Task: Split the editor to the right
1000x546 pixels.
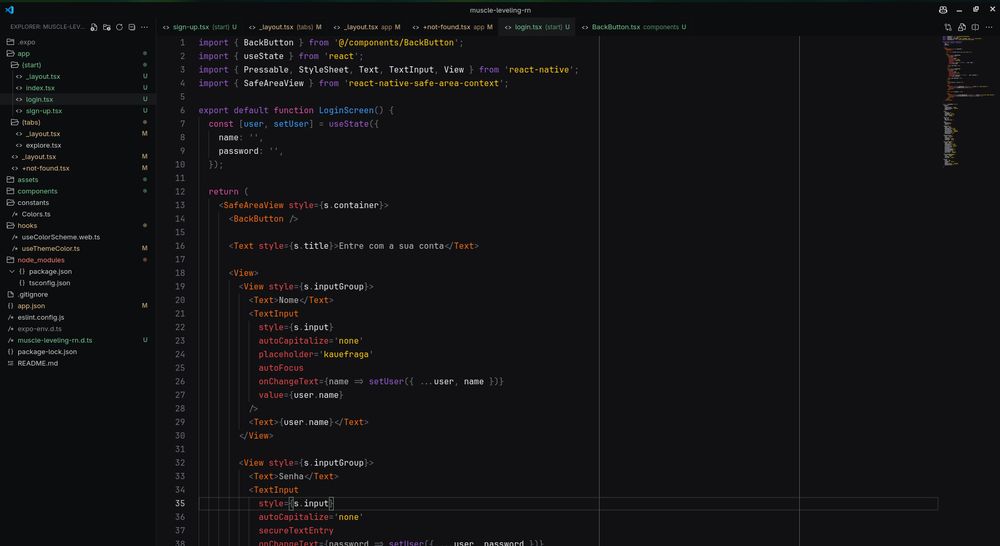Action: [x=975, y=27]
